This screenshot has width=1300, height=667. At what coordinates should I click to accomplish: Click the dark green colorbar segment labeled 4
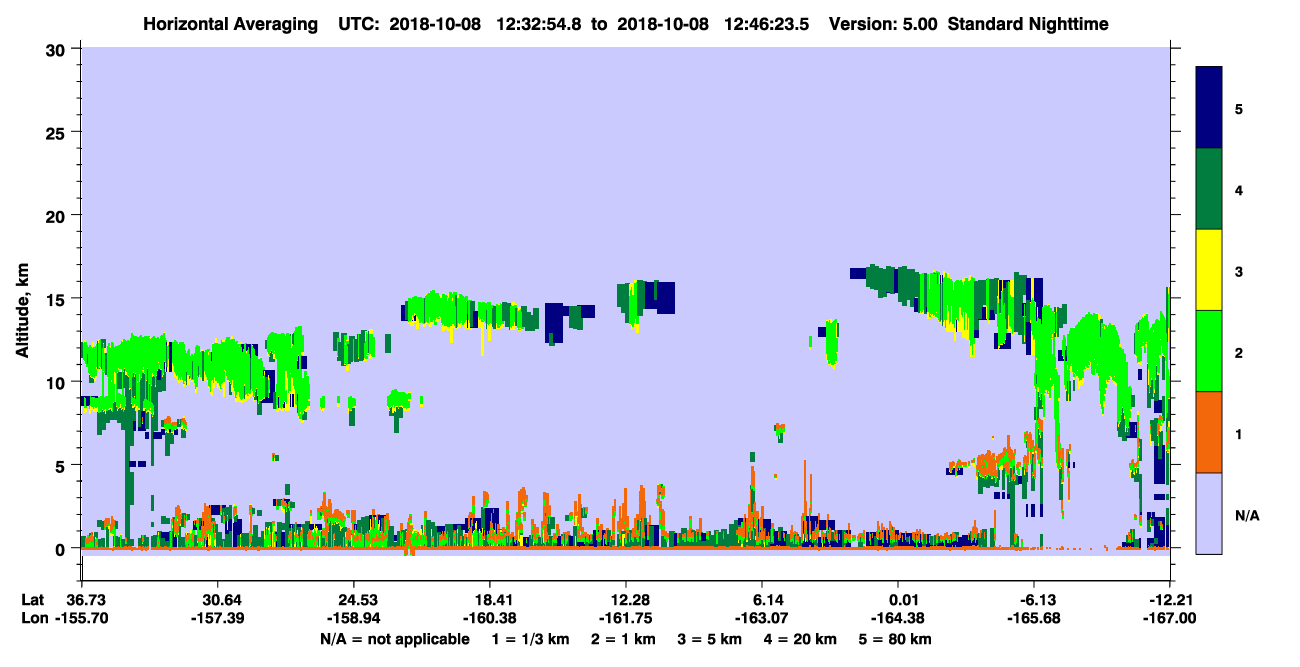(1209, 189)
